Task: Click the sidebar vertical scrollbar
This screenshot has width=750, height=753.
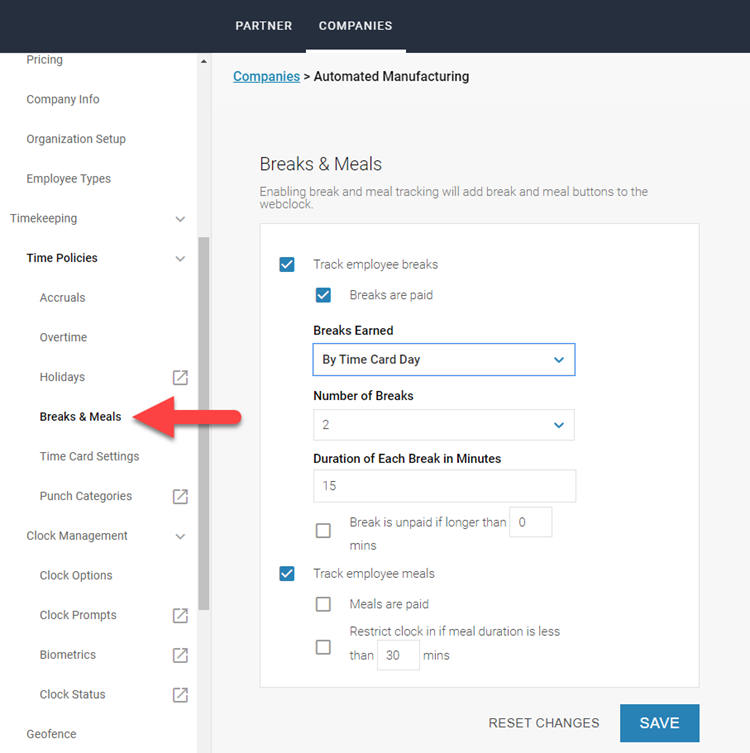Action: point(204,420)
